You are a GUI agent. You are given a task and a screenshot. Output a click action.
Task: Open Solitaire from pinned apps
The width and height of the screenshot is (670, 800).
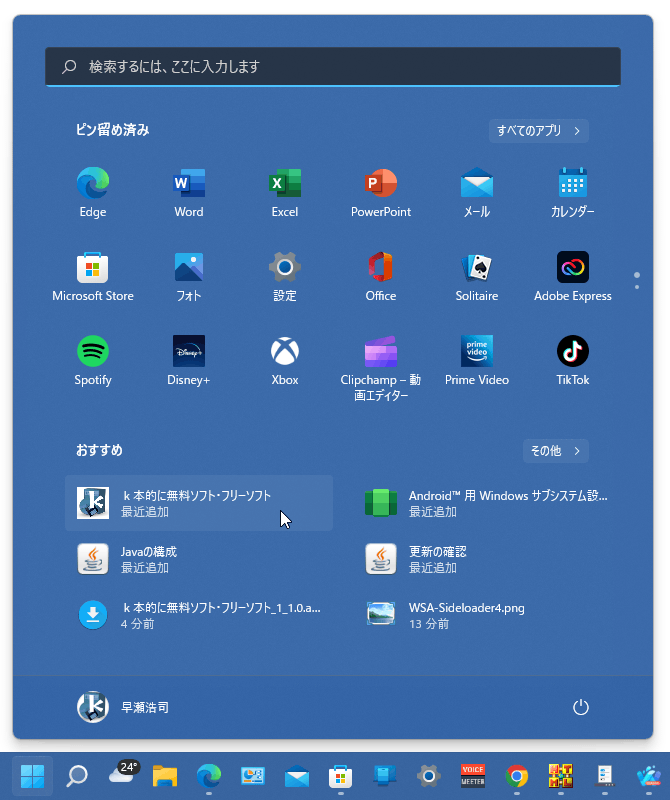pyautogui.click(x=477, y=277)
